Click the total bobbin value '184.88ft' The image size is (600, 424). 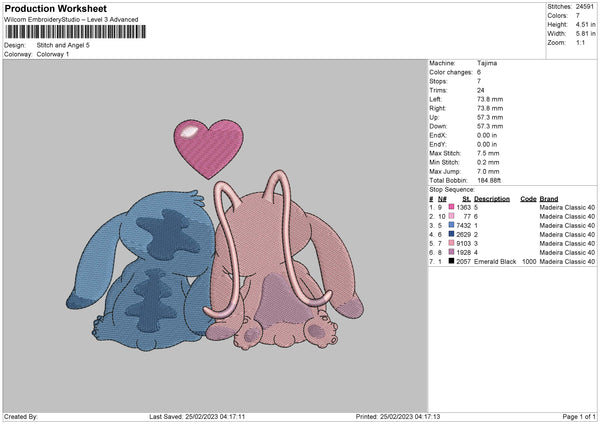click(x=489, y=180)
